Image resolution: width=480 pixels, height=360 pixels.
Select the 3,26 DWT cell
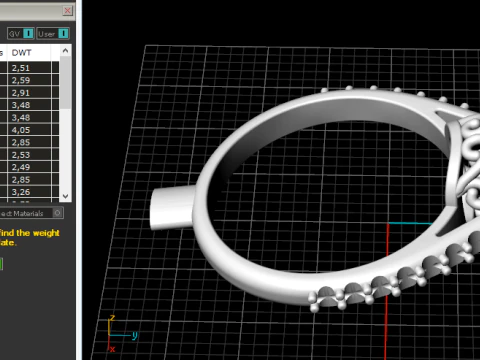(x=29, y=192)
